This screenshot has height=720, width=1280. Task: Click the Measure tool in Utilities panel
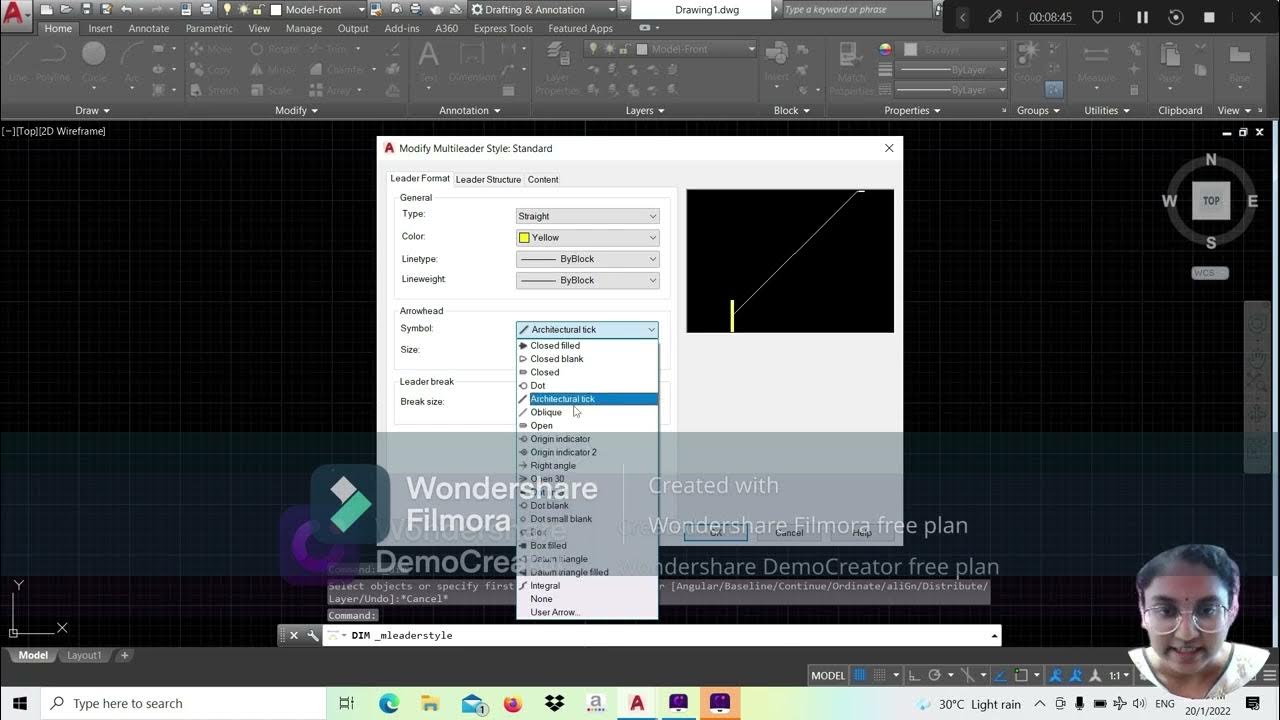click(x=1096, y=62)
